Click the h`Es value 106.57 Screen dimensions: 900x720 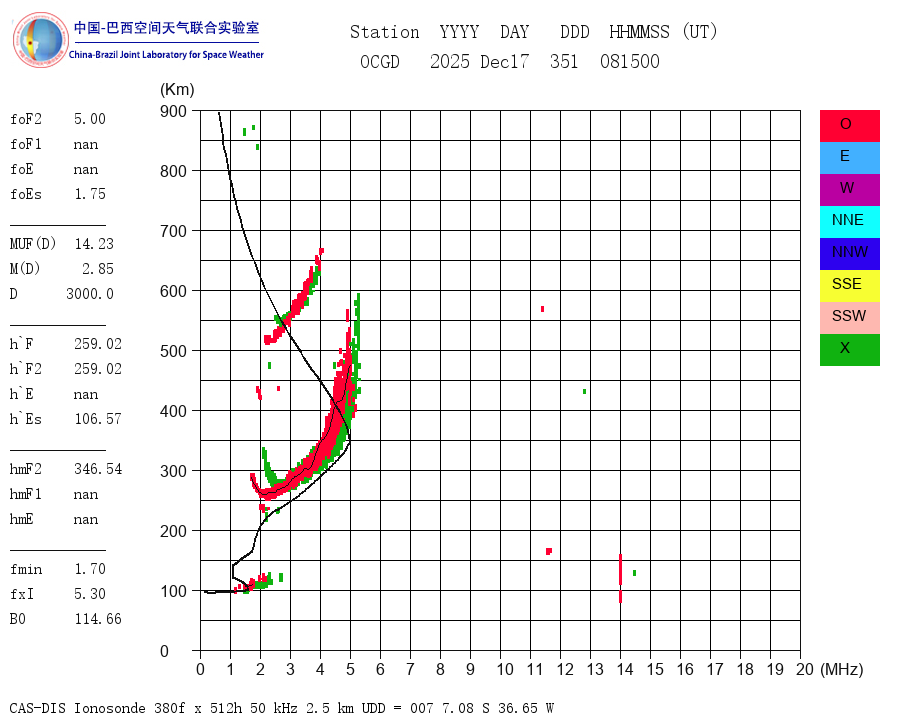click(x=98, y=419)
